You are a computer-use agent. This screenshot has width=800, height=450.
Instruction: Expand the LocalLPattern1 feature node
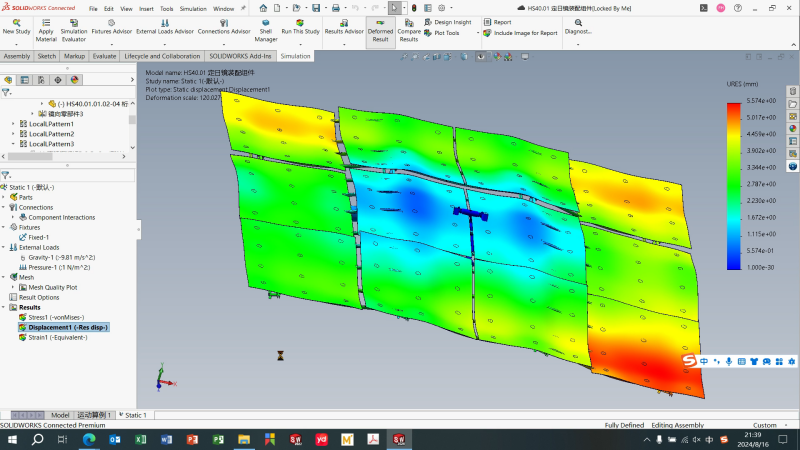pos(13,123)
